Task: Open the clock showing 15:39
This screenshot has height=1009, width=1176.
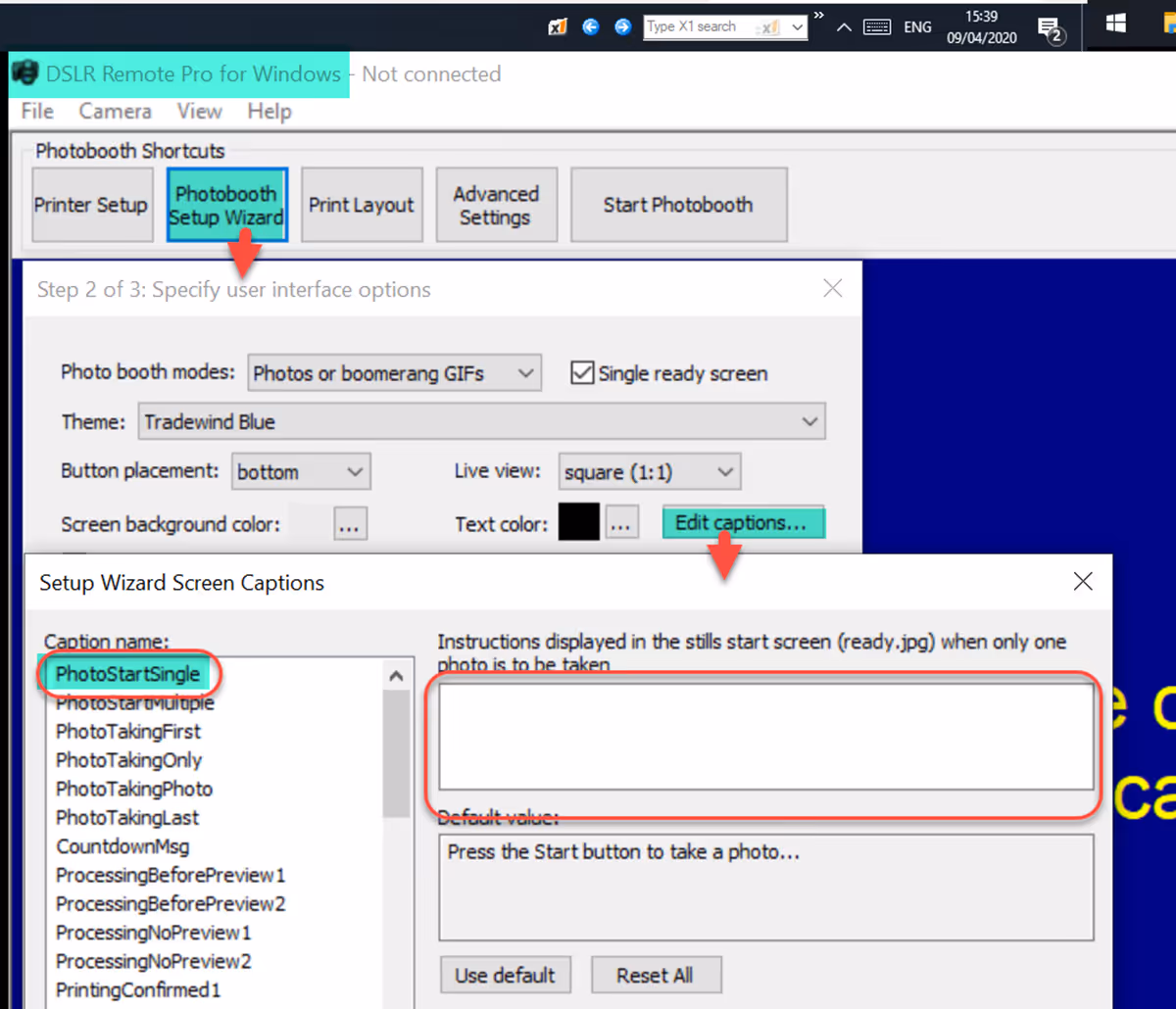Action: click(981, 26)
